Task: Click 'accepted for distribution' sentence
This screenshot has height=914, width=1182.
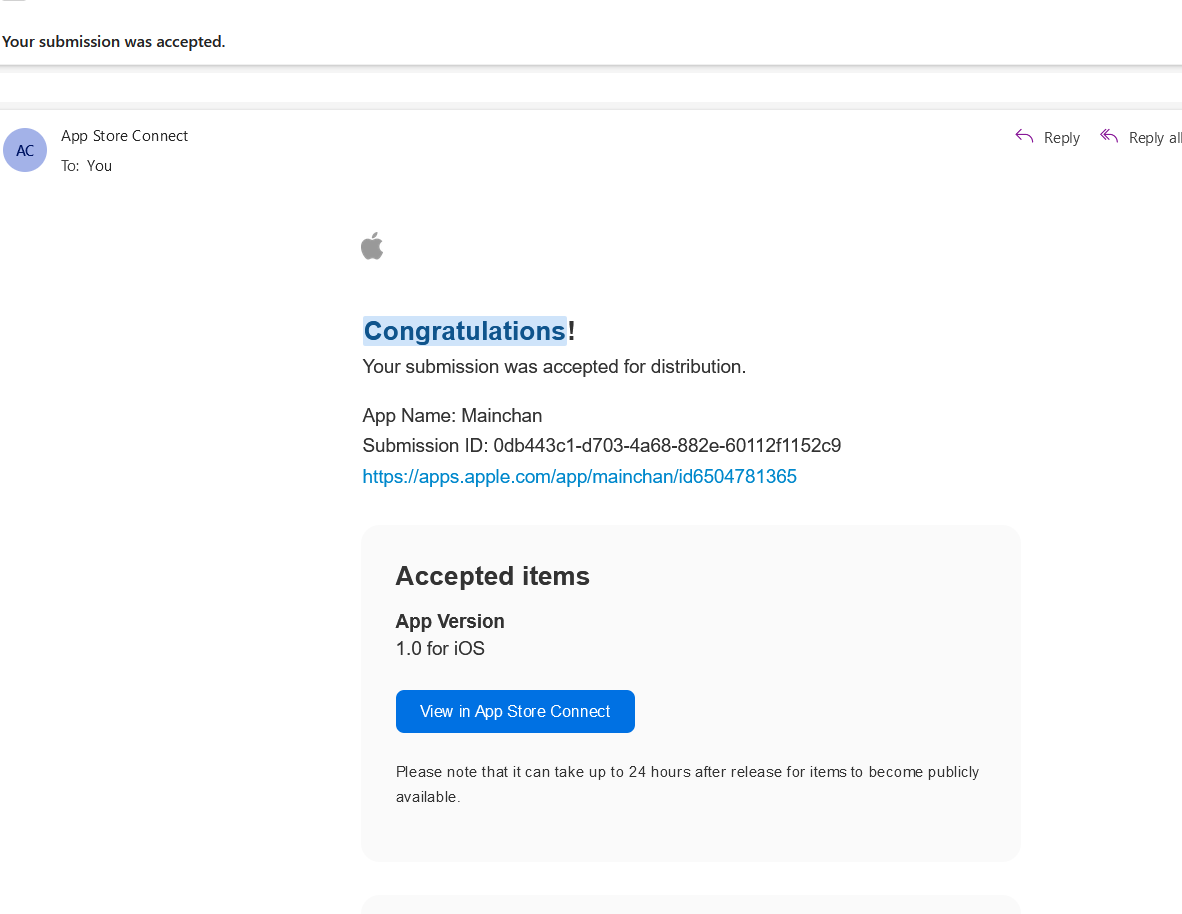Action: click(554, 367)
